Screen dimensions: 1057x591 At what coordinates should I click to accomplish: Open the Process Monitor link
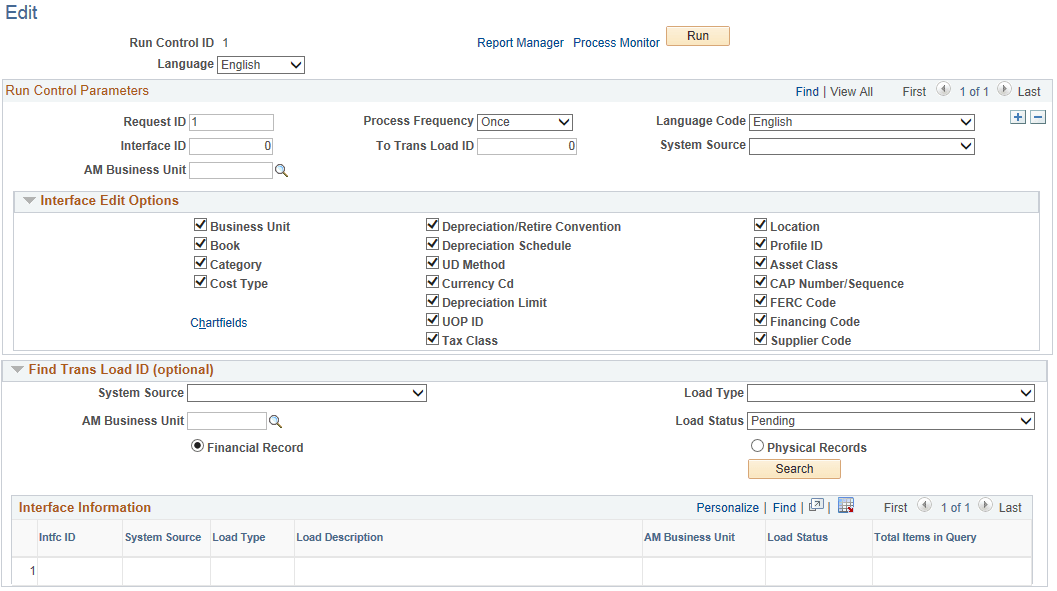pos(616,43)
